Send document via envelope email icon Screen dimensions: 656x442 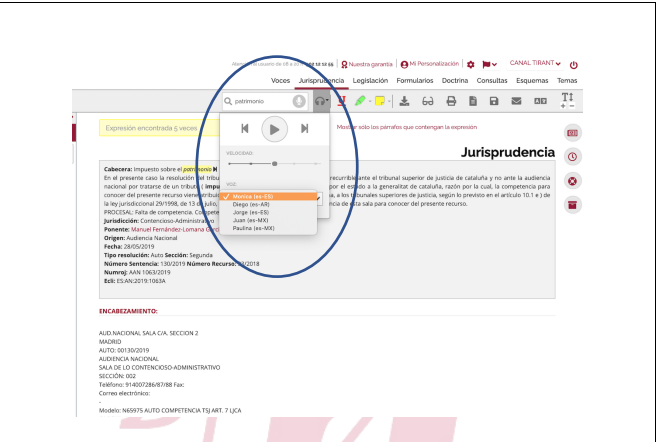[516, 101]
